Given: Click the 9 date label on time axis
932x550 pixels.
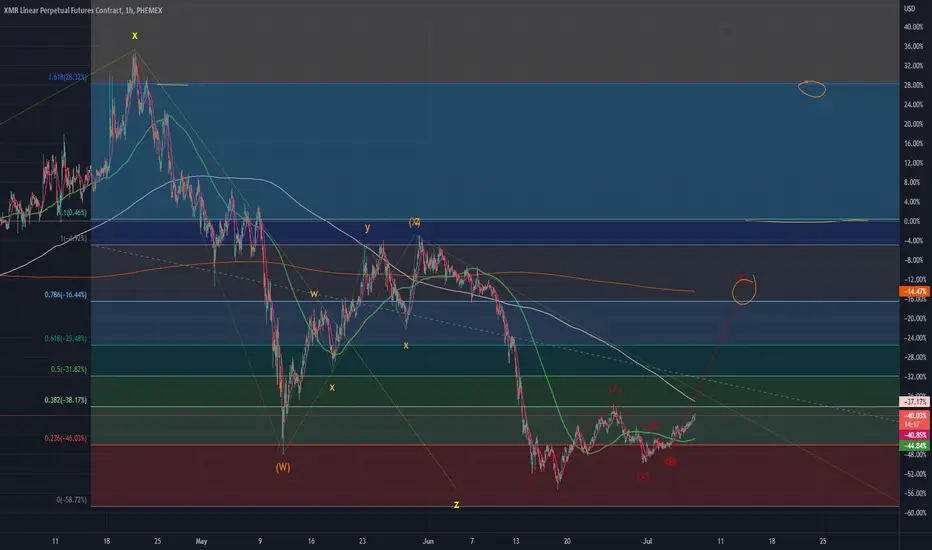Looking at the screenshot, I should pos(260,541).
